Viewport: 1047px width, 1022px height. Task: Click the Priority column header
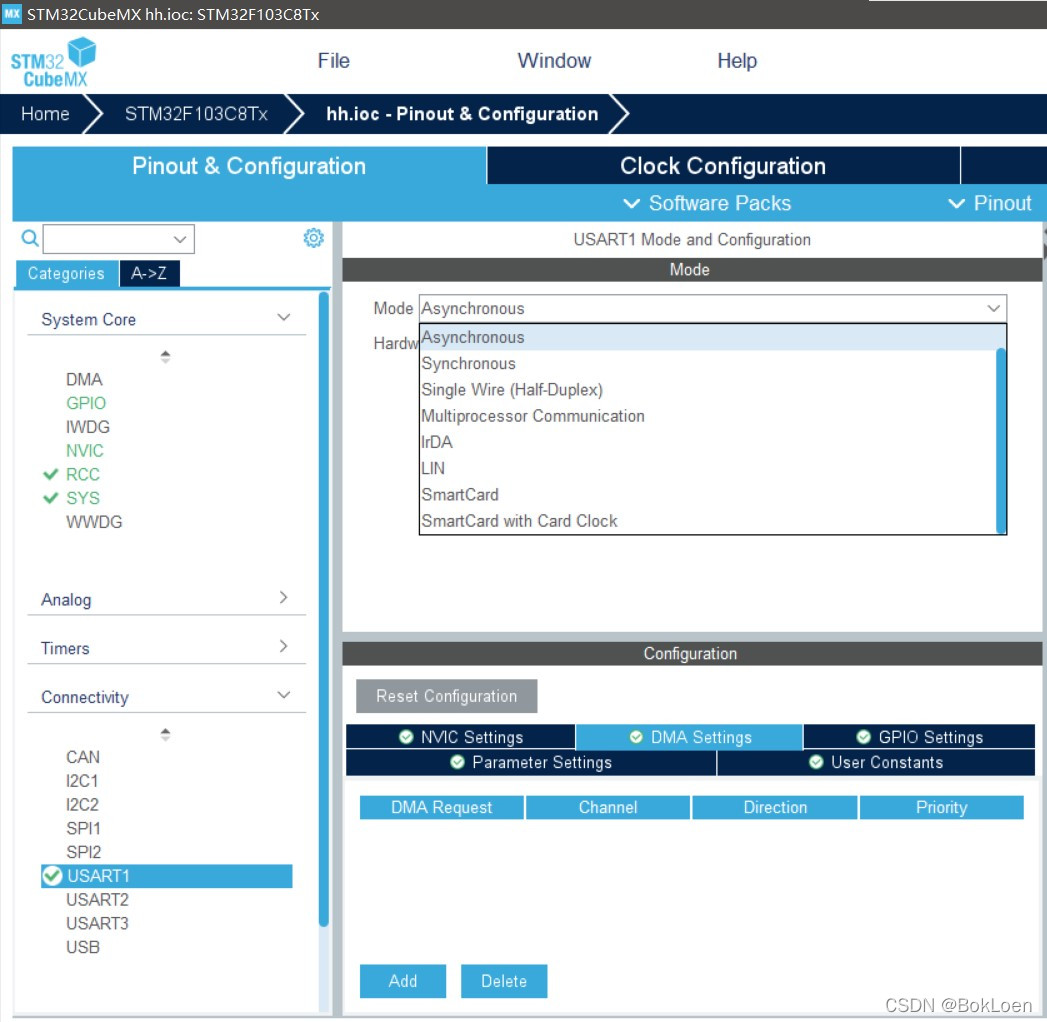[x=941, y=807]
